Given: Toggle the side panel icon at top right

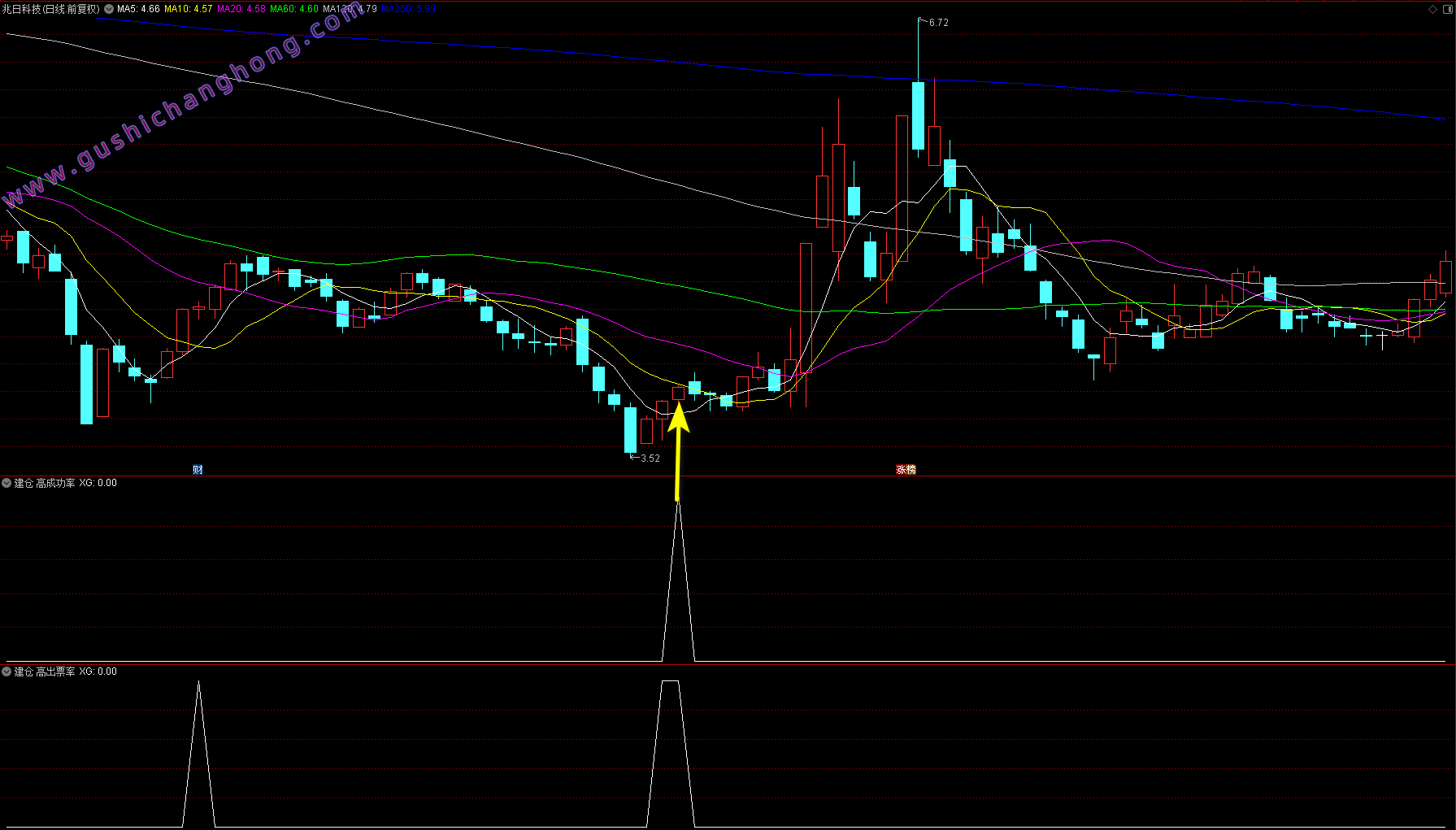Looking at the screenshot, I should tap(1447, 9).
